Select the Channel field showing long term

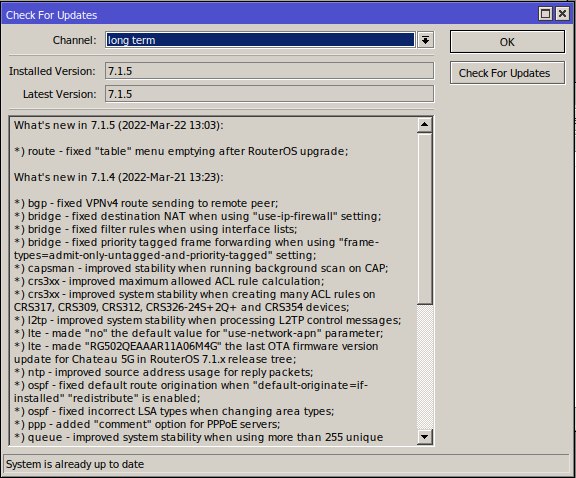[x=260, y=40]
